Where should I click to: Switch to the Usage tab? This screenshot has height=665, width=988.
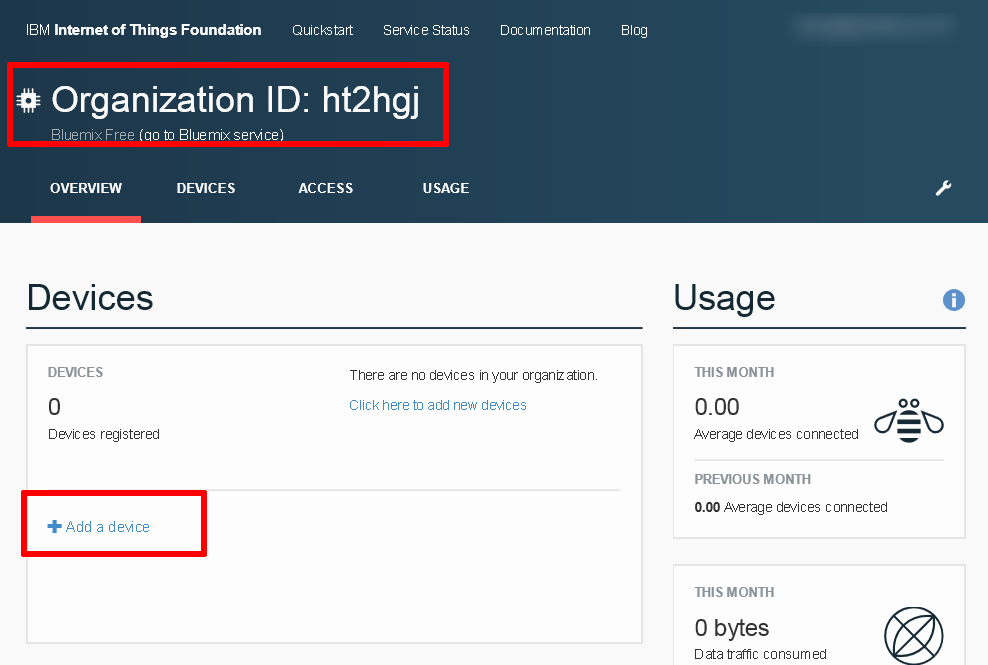[x=445, y=188]
